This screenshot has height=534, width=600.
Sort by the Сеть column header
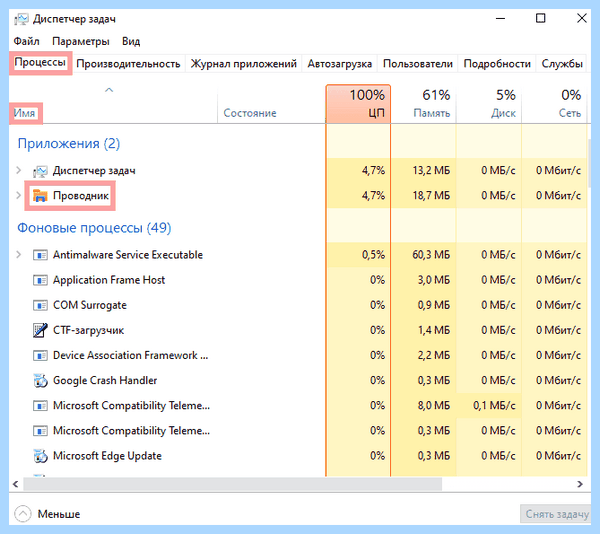(554, 104)
